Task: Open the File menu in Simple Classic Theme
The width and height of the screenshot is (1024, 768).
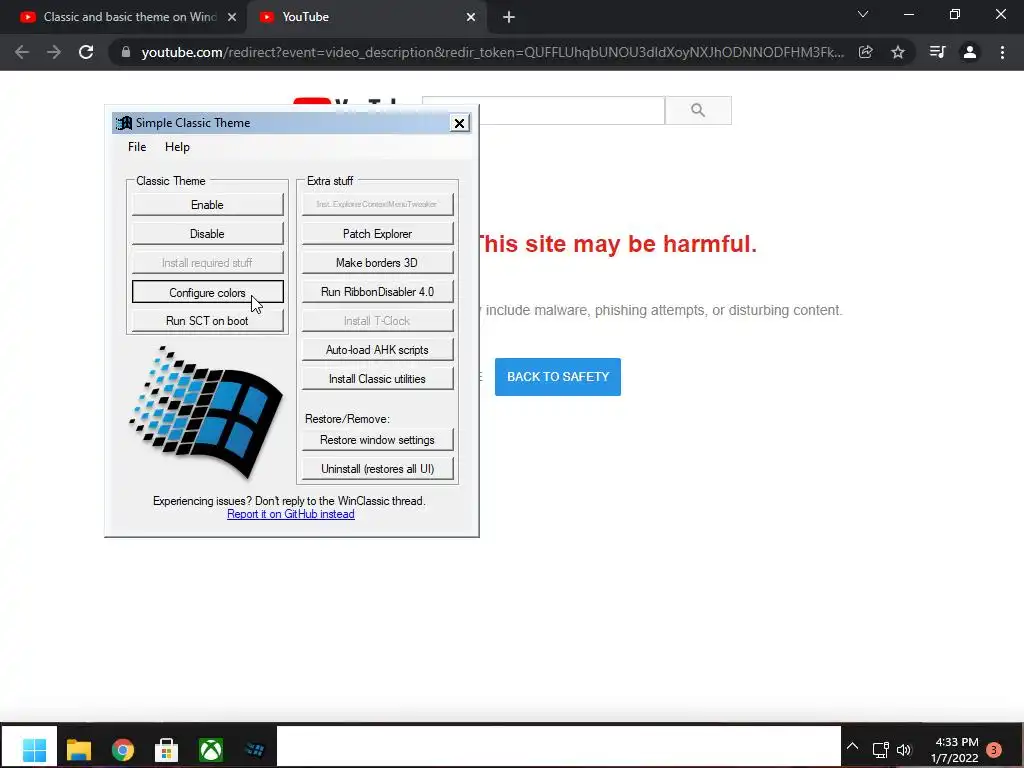Action: pos(136,147)
